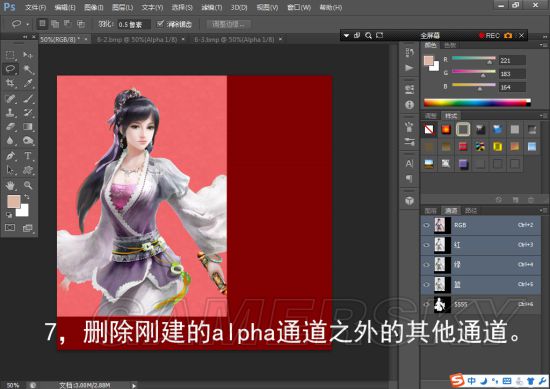Start recording with REC button
550x389 pixels.
coord(489,35)
